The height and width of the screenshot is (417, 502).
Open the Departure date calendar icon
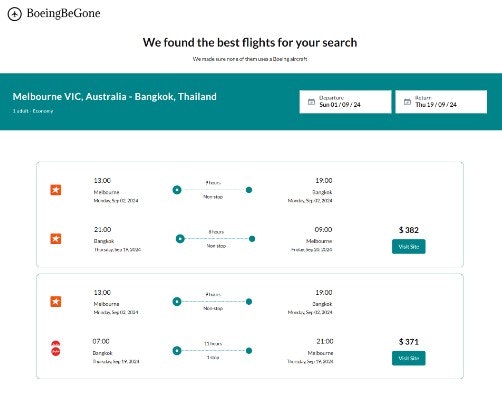click(x=311, y=102)
